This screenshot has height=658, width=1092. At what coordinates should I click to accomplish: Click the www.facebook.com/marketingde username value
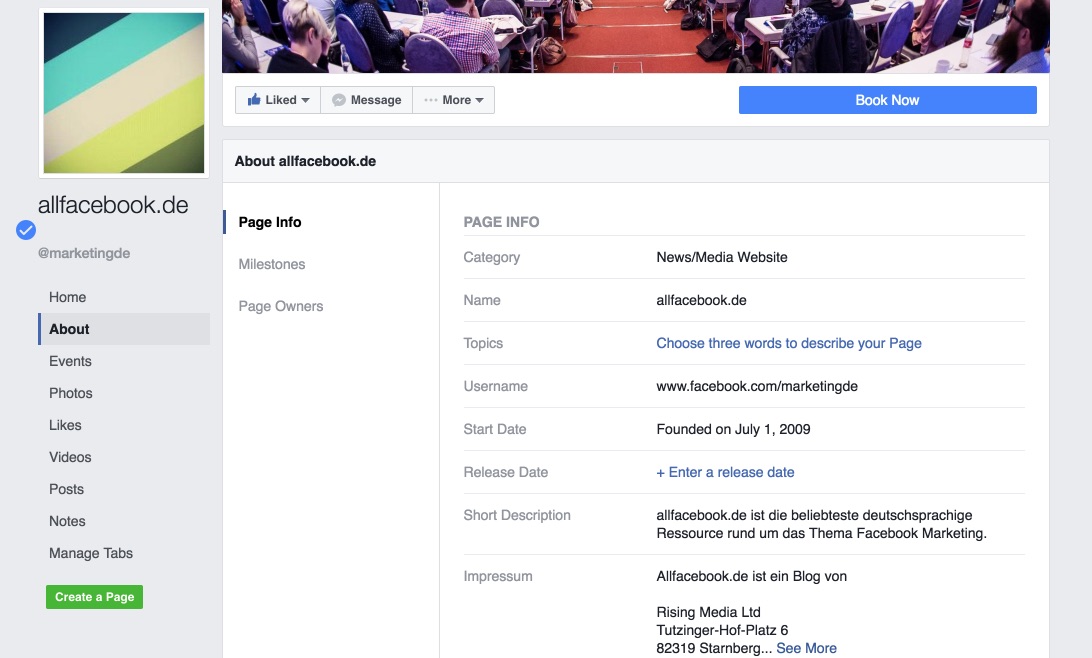757,386
